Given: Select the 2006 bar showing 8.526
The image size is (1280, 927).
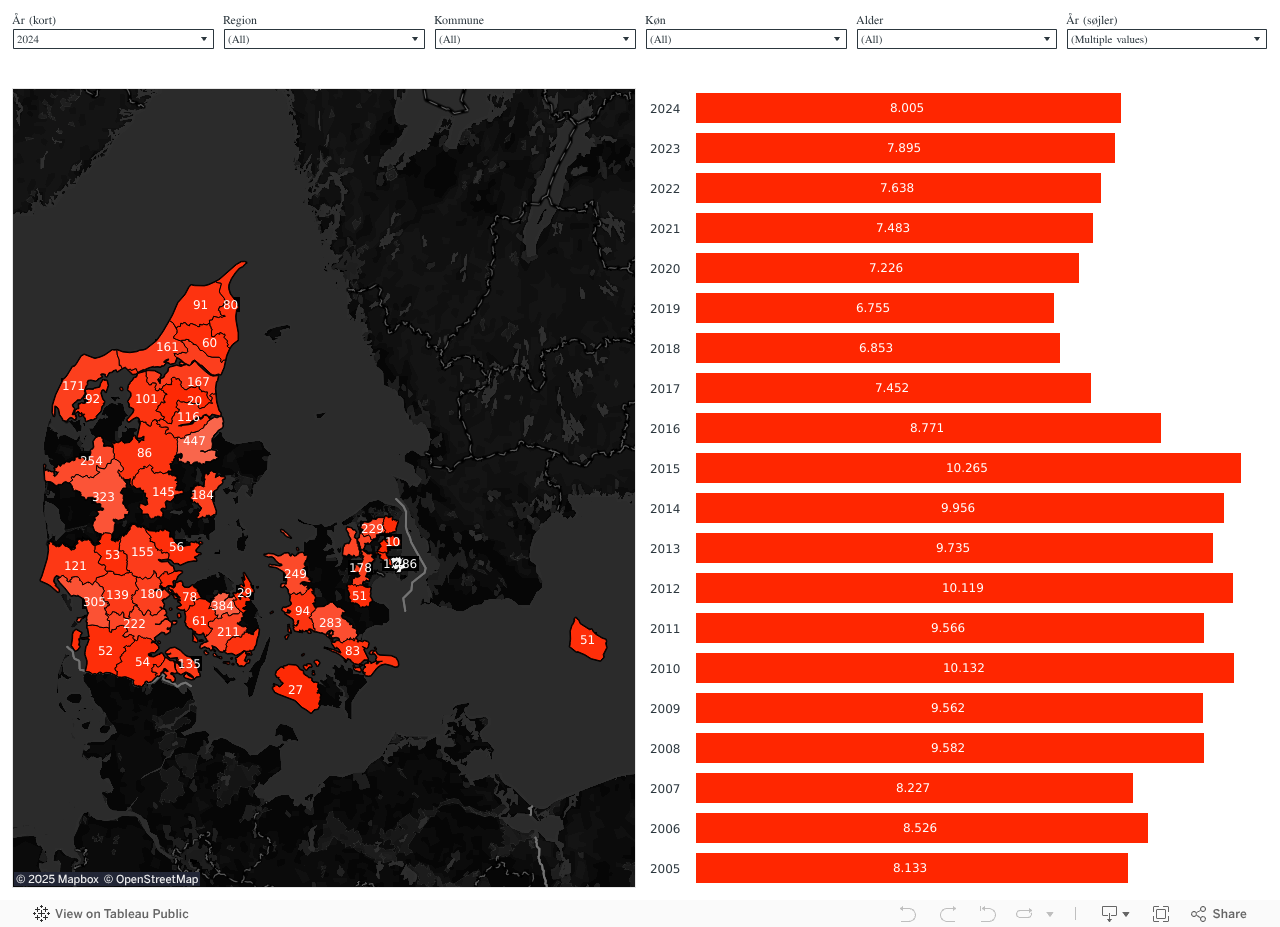Looking at the screenshot, I should point(922,828).
